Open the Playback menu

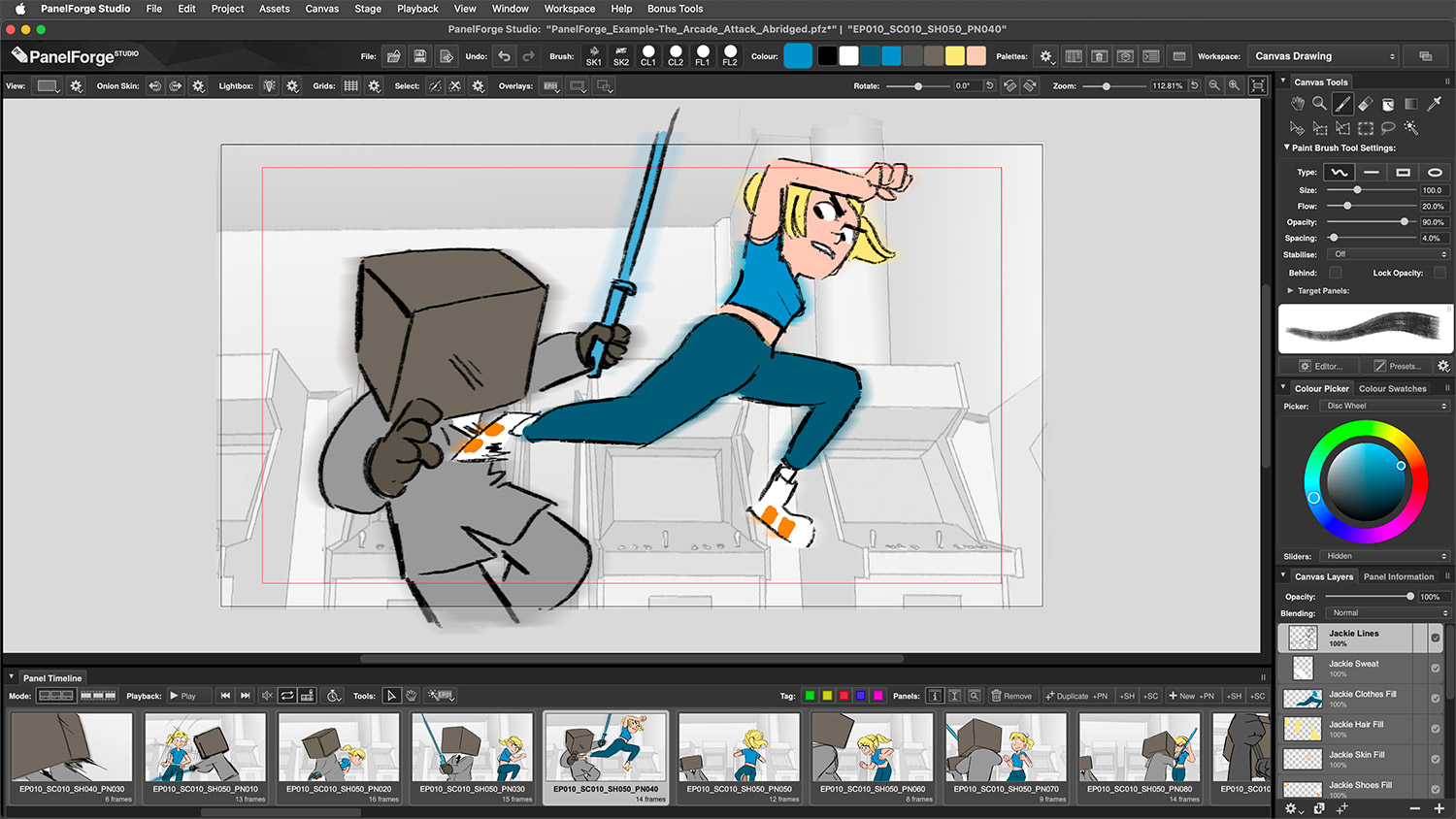pos(417,9)
